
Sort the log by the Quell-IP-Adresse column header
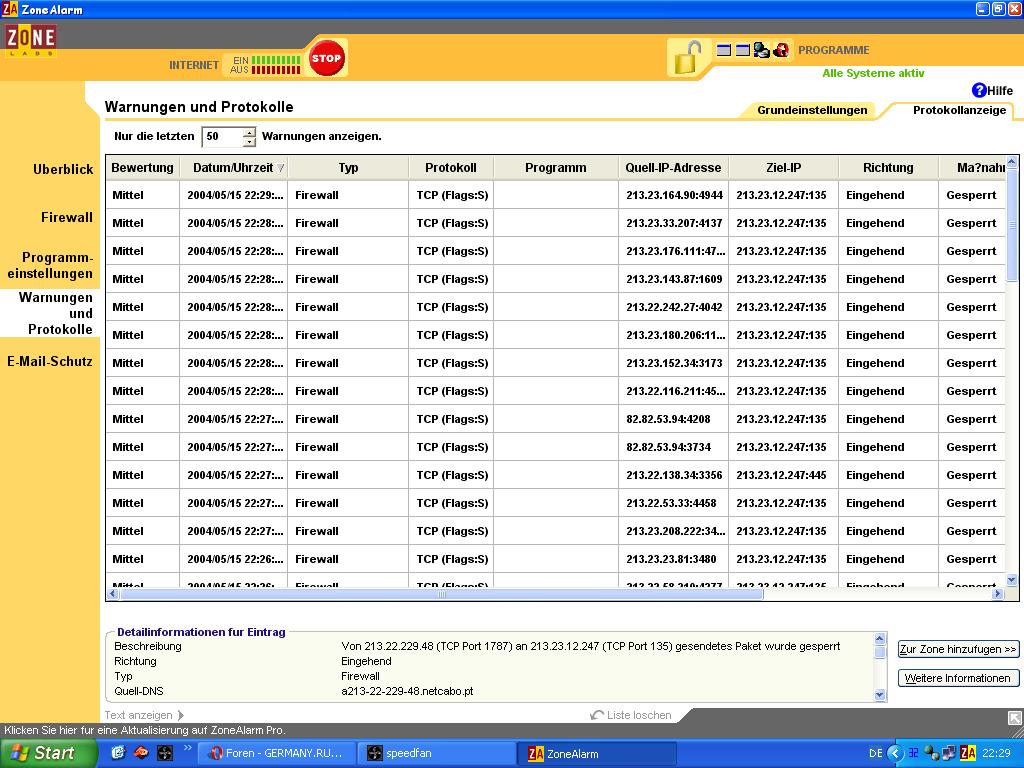(673, 168)
